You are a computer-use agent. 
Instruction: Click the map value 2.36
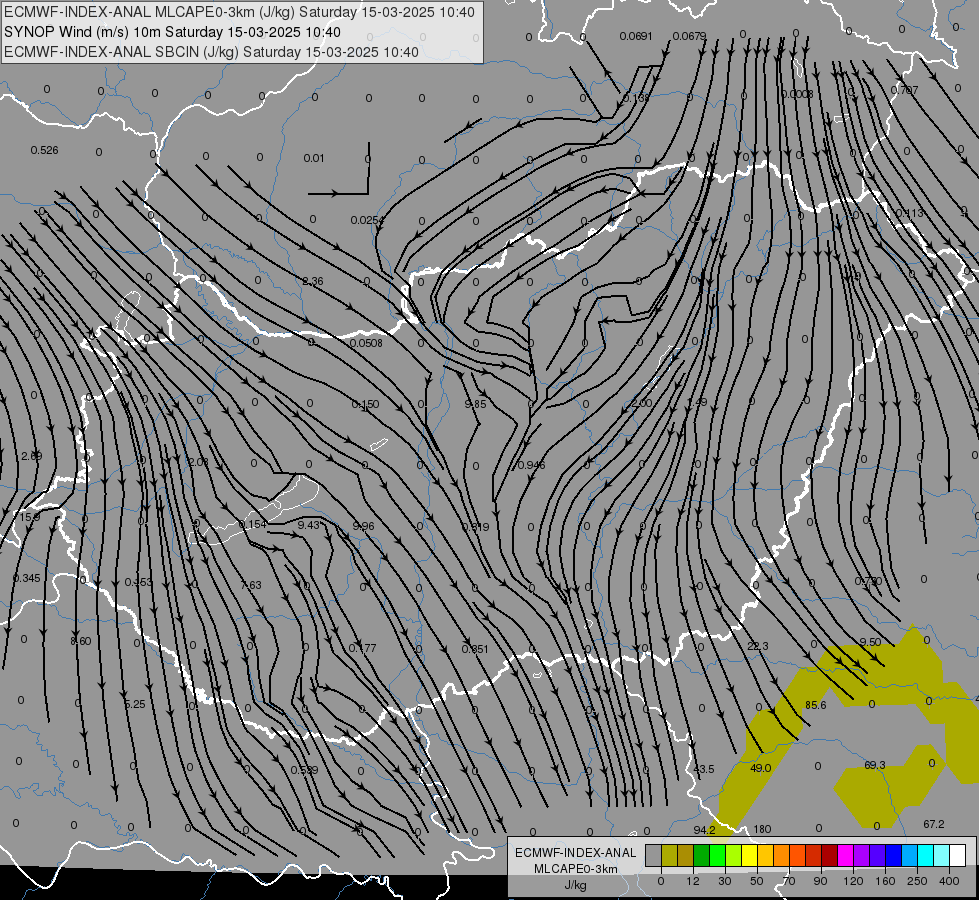[313, 281]
